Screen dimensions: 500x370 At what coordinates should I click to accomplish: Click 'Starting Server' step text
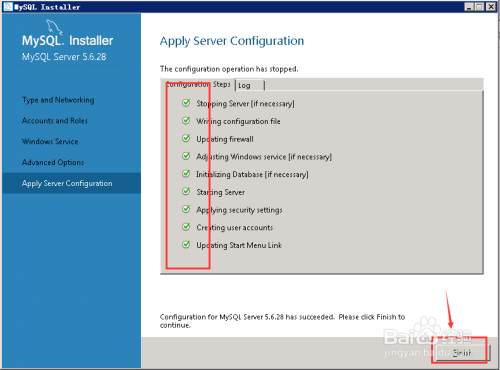[x=220, y=192]
